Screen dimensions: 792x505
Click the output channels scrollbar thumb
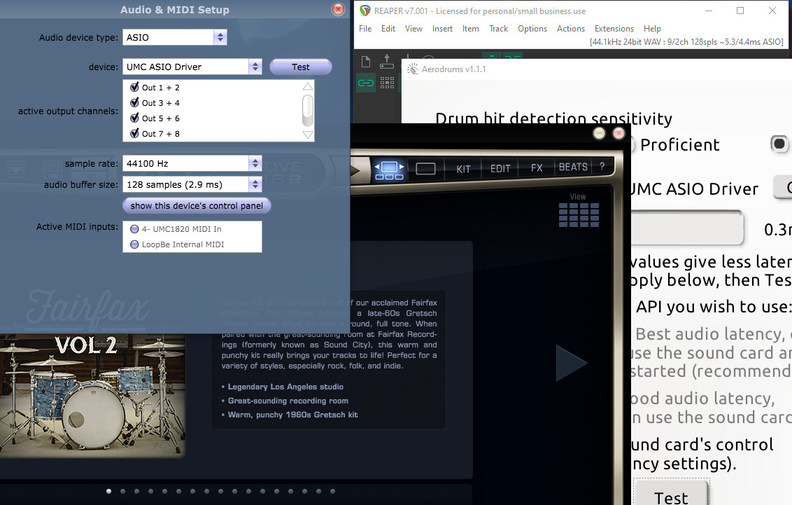point(307,110)
